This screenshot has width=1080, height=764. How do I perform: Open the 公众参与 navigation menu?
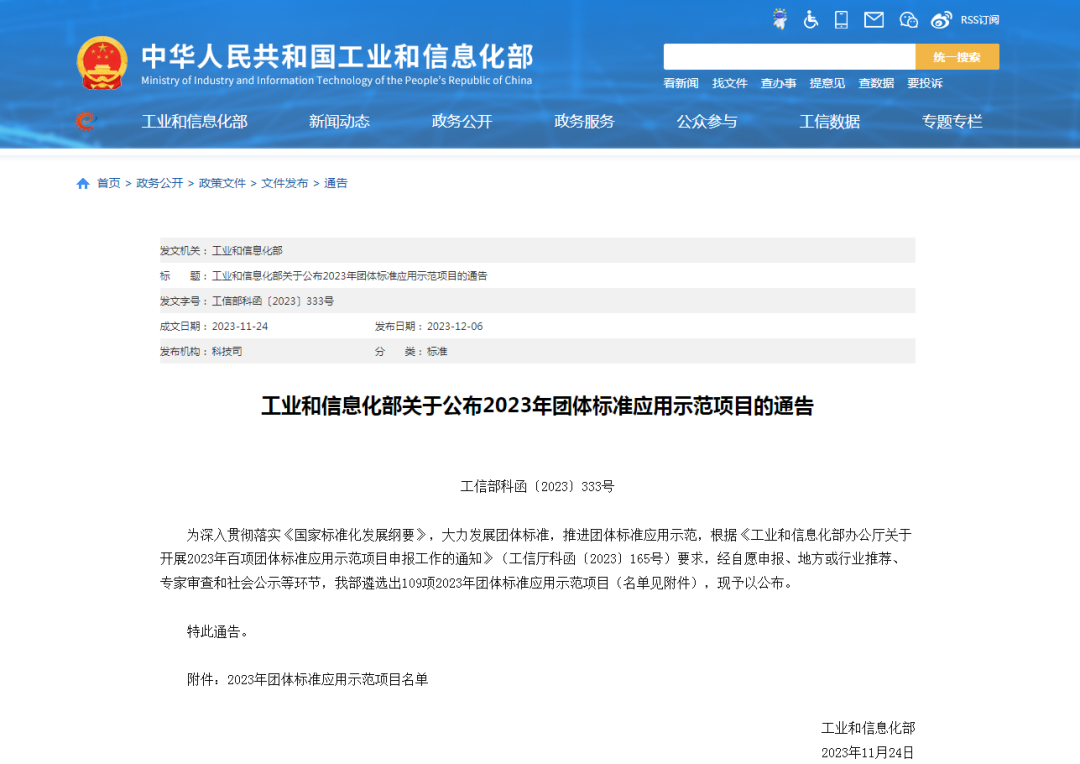coord(707,122)
